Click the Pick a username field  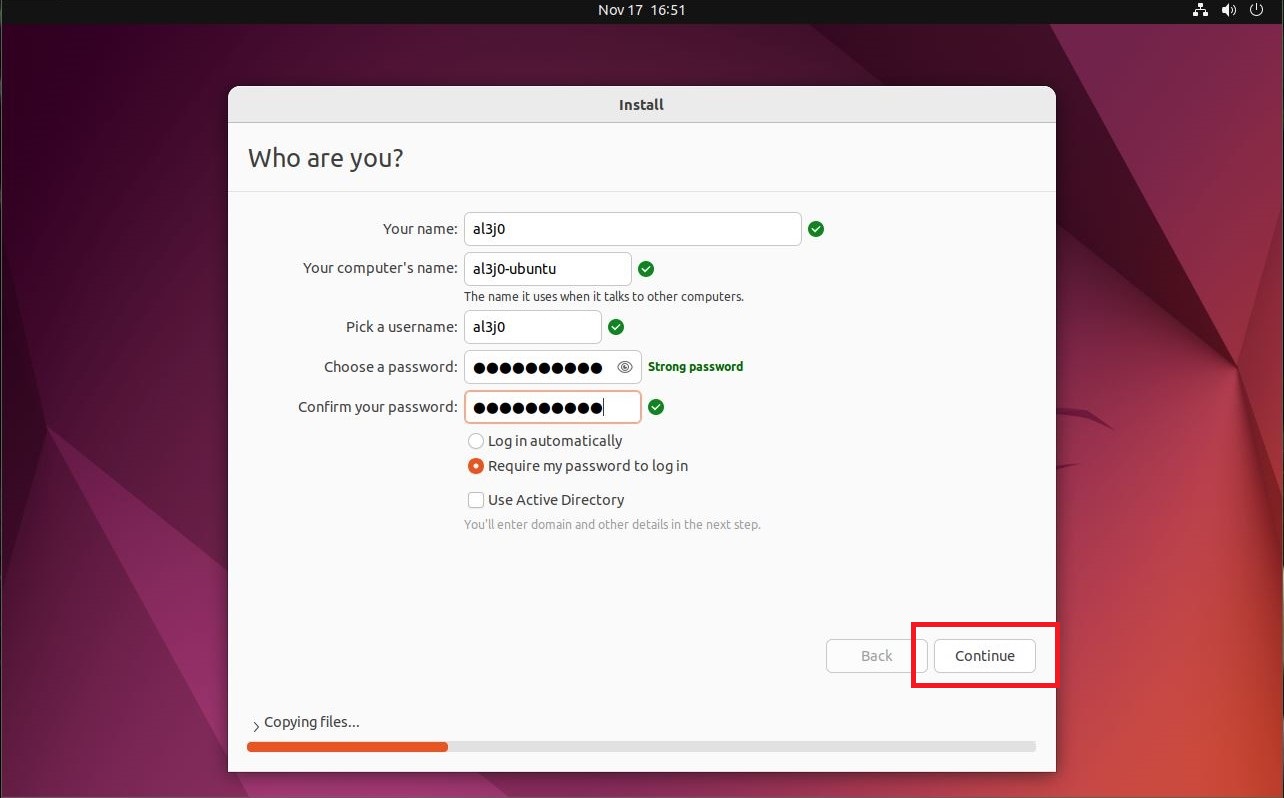click(x=533, y=327)
